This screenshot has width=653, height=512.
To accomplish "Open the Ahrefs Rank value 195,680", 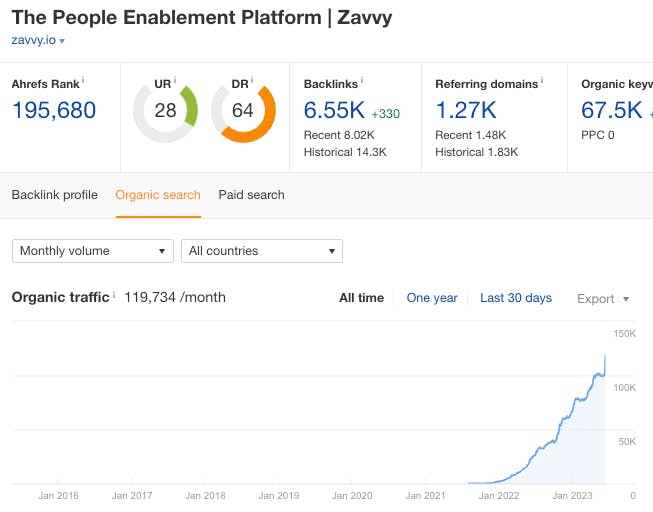I will [x=54, y=110].
